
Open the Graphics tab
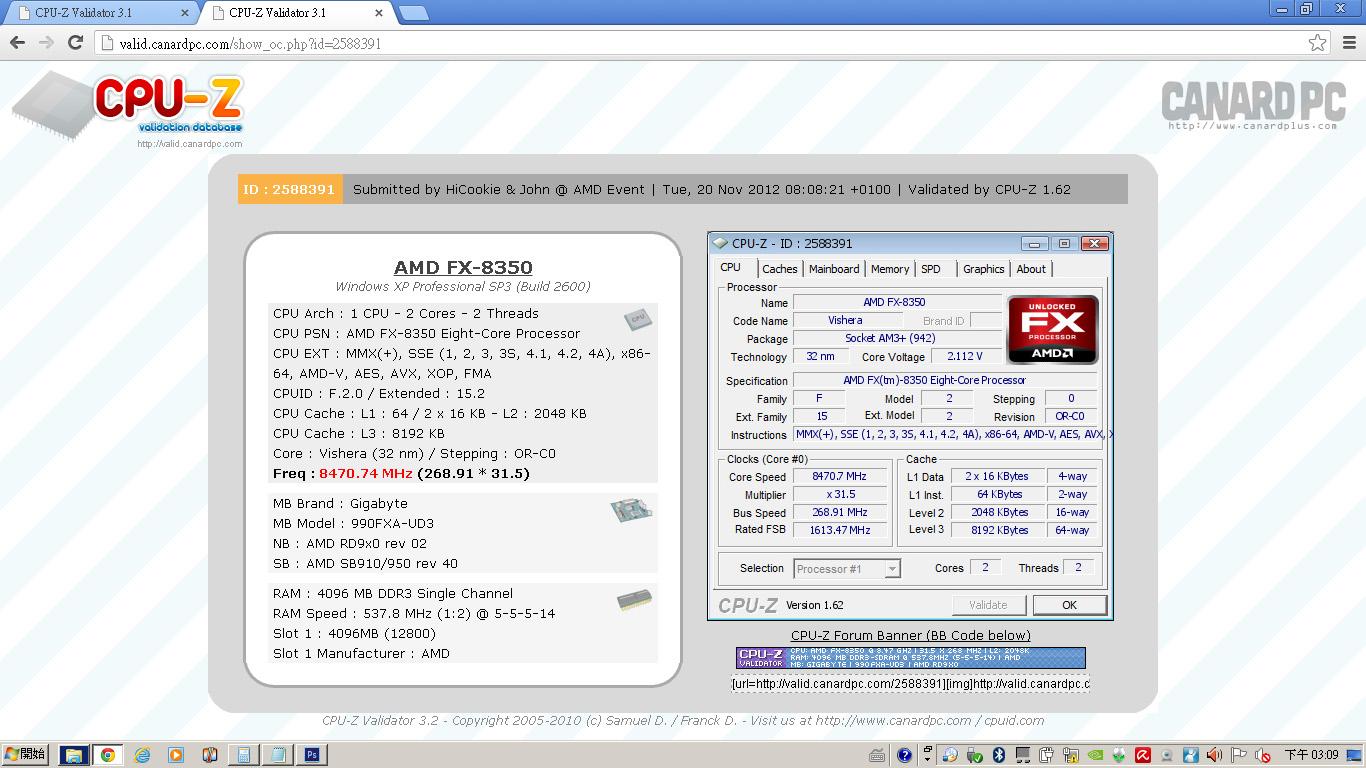984,269
